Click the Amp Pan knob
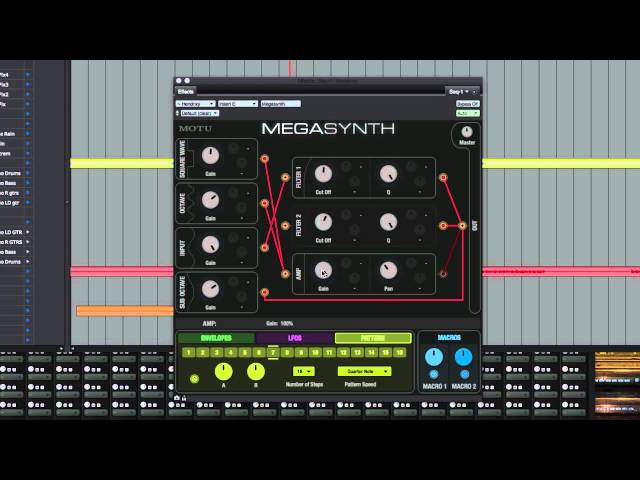Screen dimensions: 640x480 coord(388,270)
